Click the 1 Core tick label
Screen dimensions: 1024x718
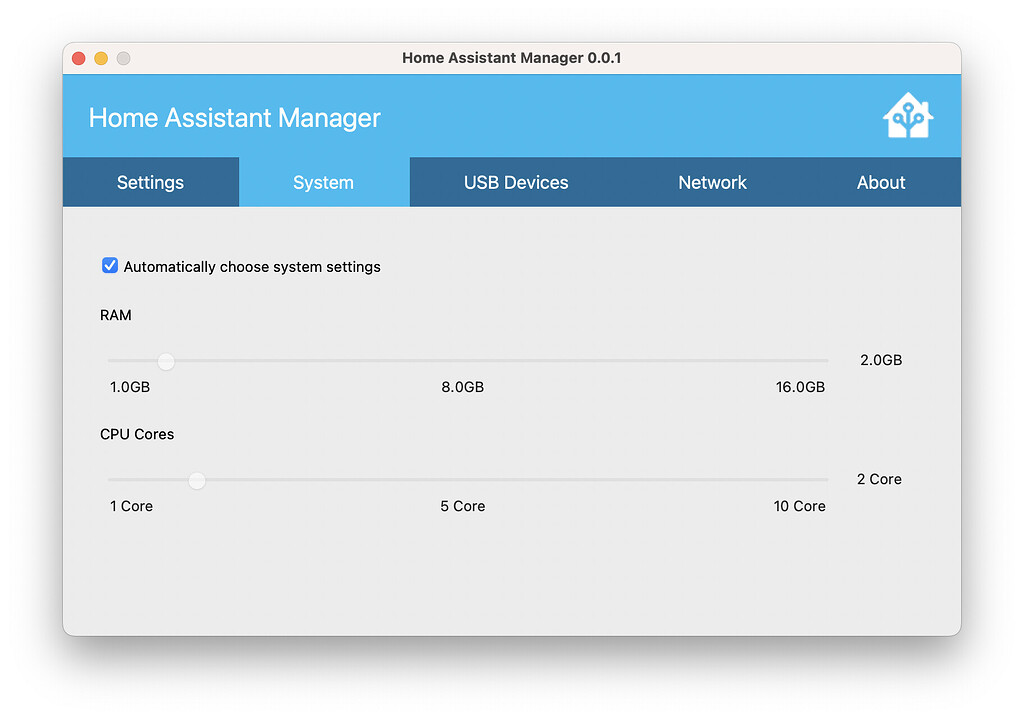[131, 506]
